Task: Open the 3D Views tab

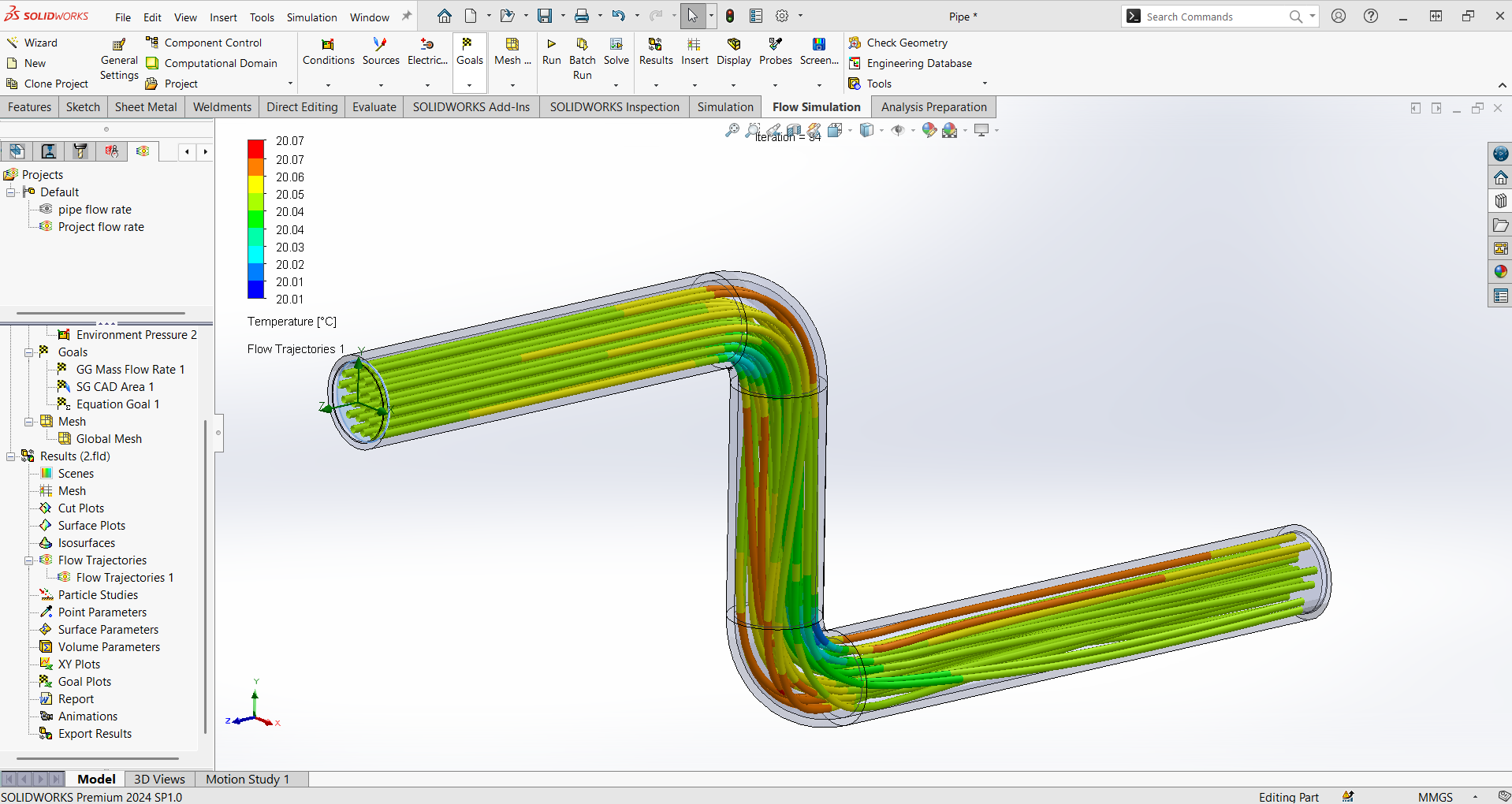Action: [159, 779]
